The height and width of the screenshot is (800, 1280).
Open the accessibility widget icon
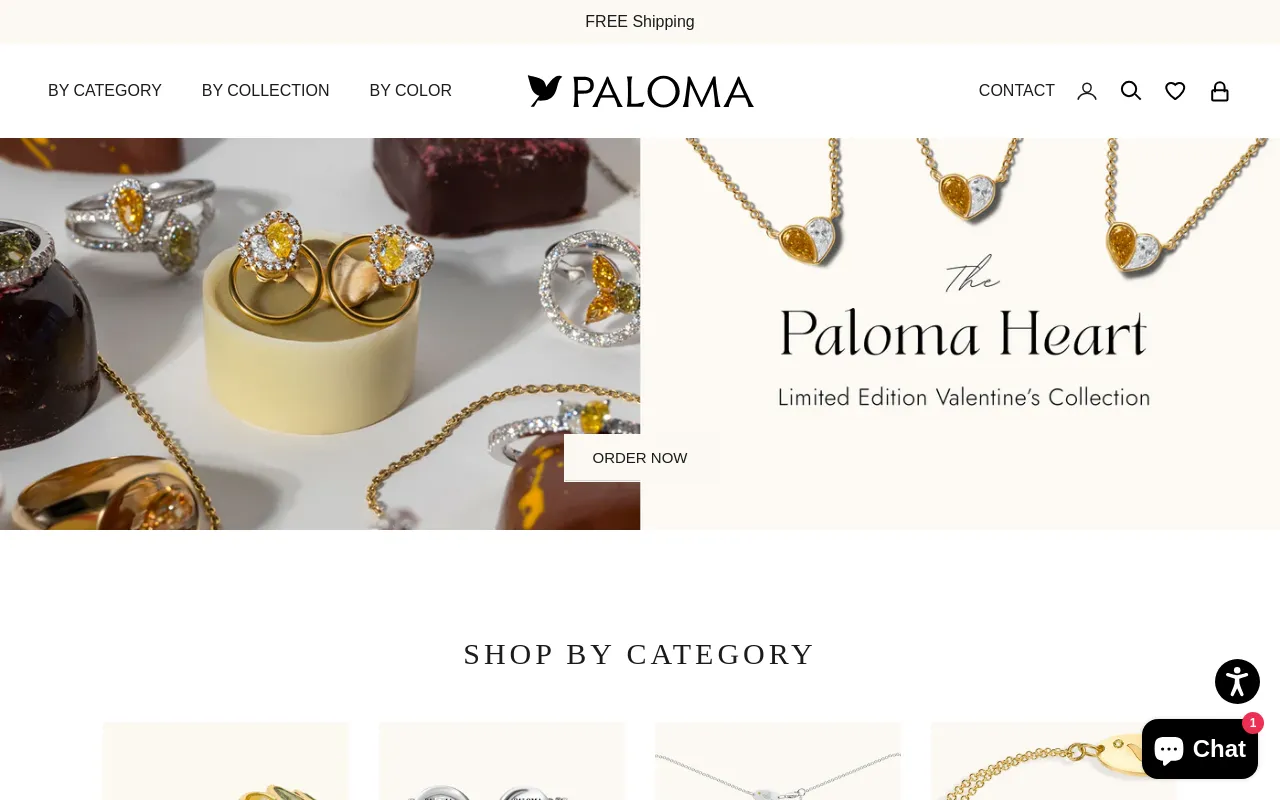click(x=1237, y=681)
